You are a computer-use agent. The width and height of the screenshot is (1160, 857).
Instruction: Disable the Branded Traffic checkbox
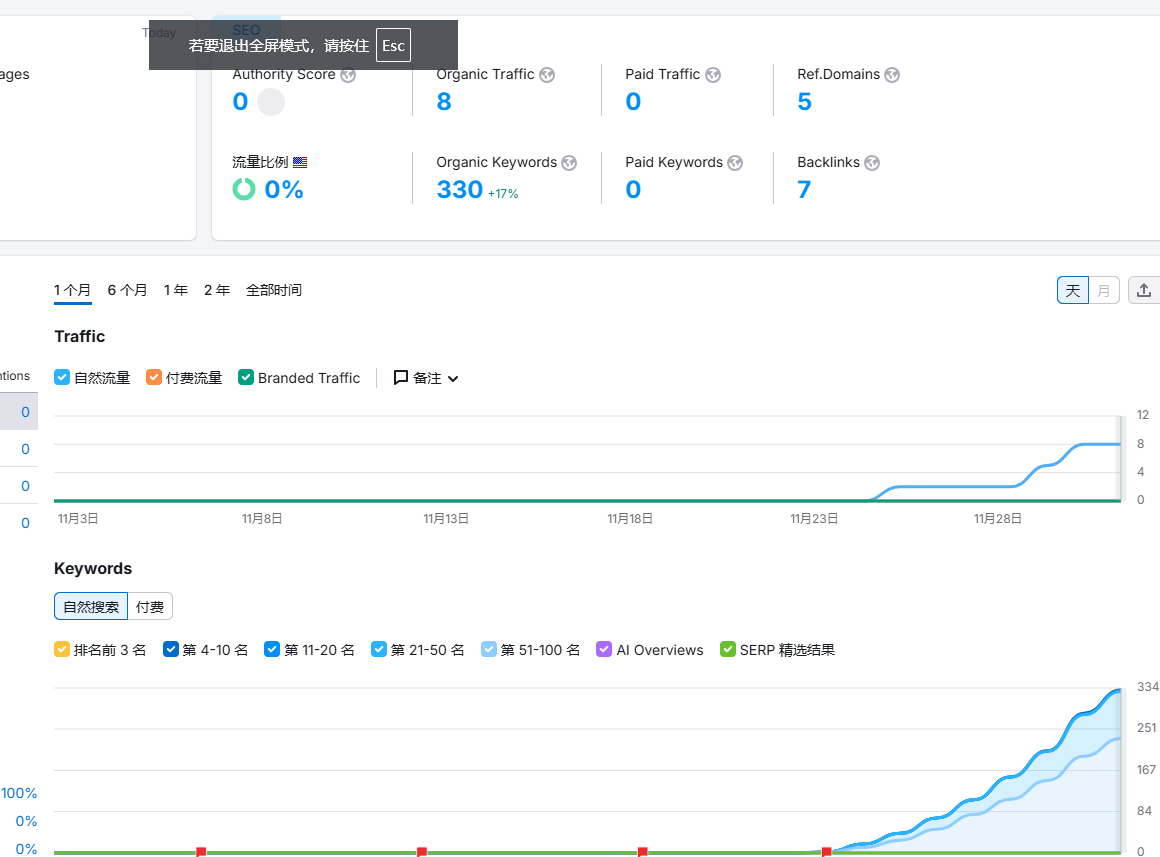[x=246, y=378]
